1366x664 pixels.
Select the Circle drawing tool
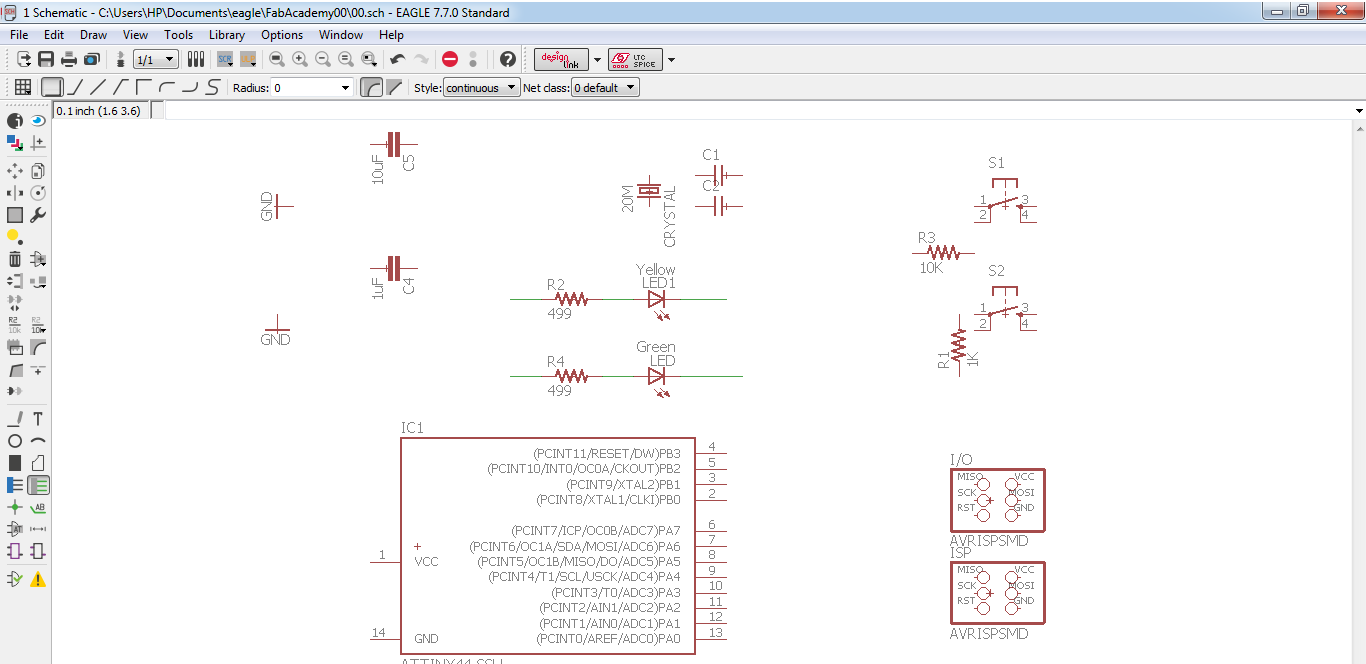coord(15,441)
